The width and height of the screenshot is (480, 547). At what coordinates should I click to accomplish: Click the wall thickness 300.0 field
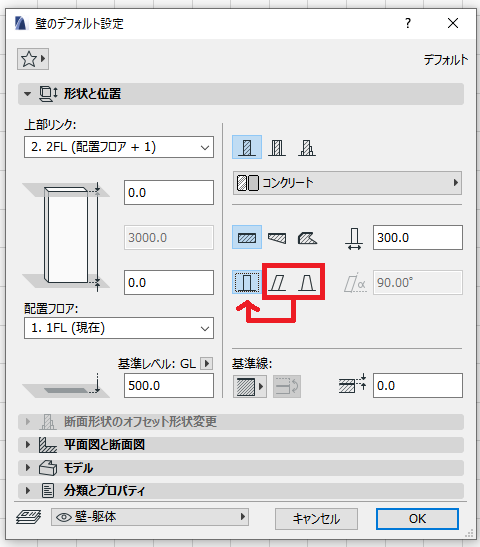pyautogui.click(x=418, y=238)
